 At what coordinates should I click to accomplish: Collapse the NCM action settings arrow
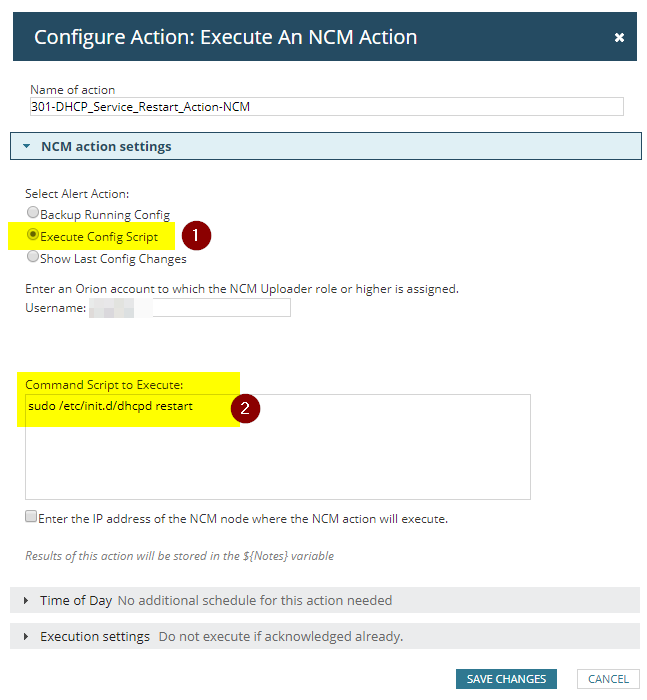(x=27, y=147)
